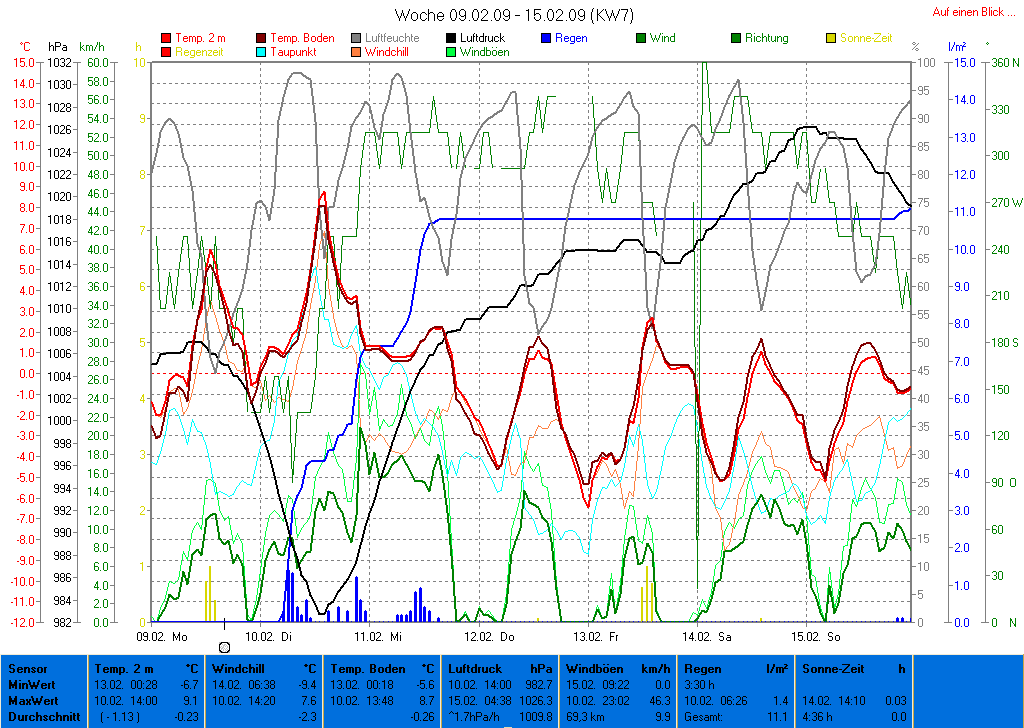This screenshot has height=728, width=1024.
Task: Select the orange Windchill legend marker
Action: (356, 52)
